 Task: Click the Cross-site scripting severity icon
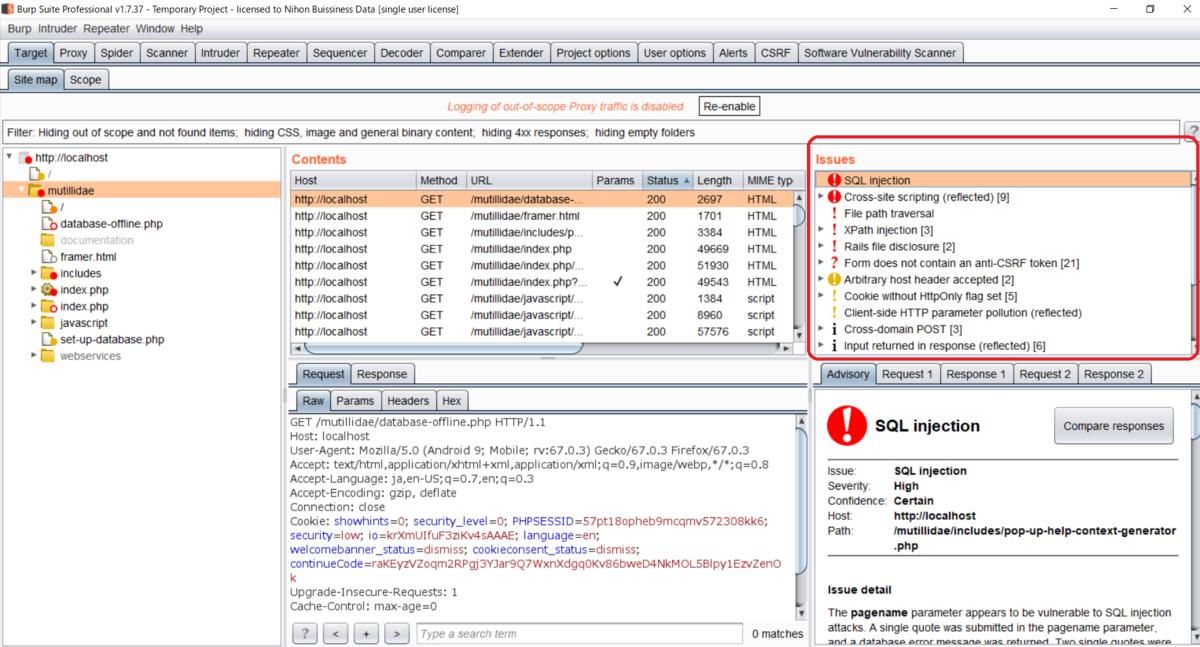pyautogui.click(x=835, y=197)
